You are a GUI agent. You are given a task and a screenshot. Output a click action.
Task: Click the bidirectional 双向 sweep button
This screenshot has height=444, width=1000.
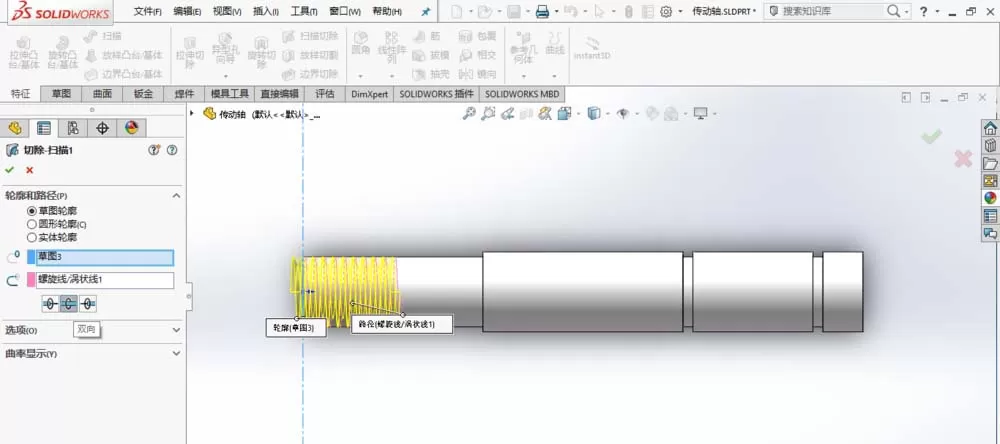(x=69, y=304)
